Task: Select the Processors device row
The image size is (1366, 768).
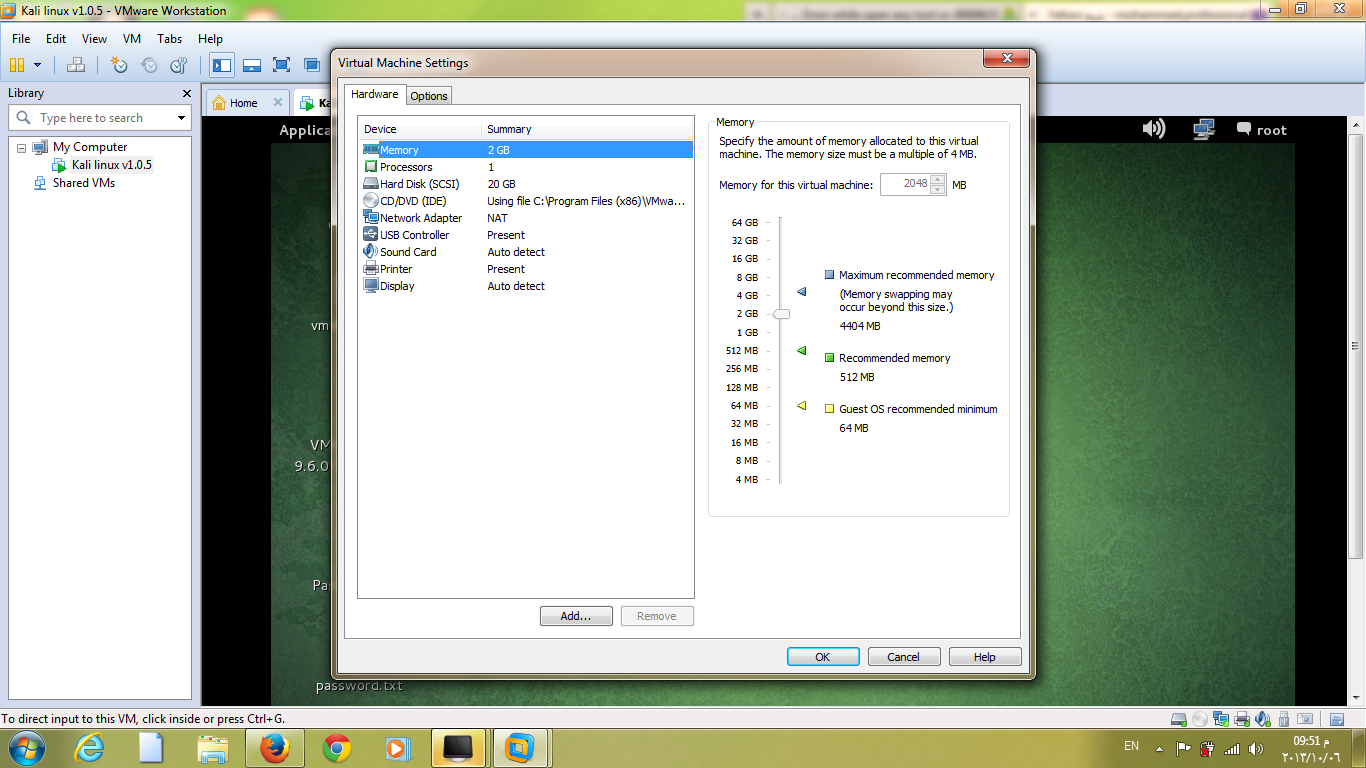Action: tap(527, 167)
